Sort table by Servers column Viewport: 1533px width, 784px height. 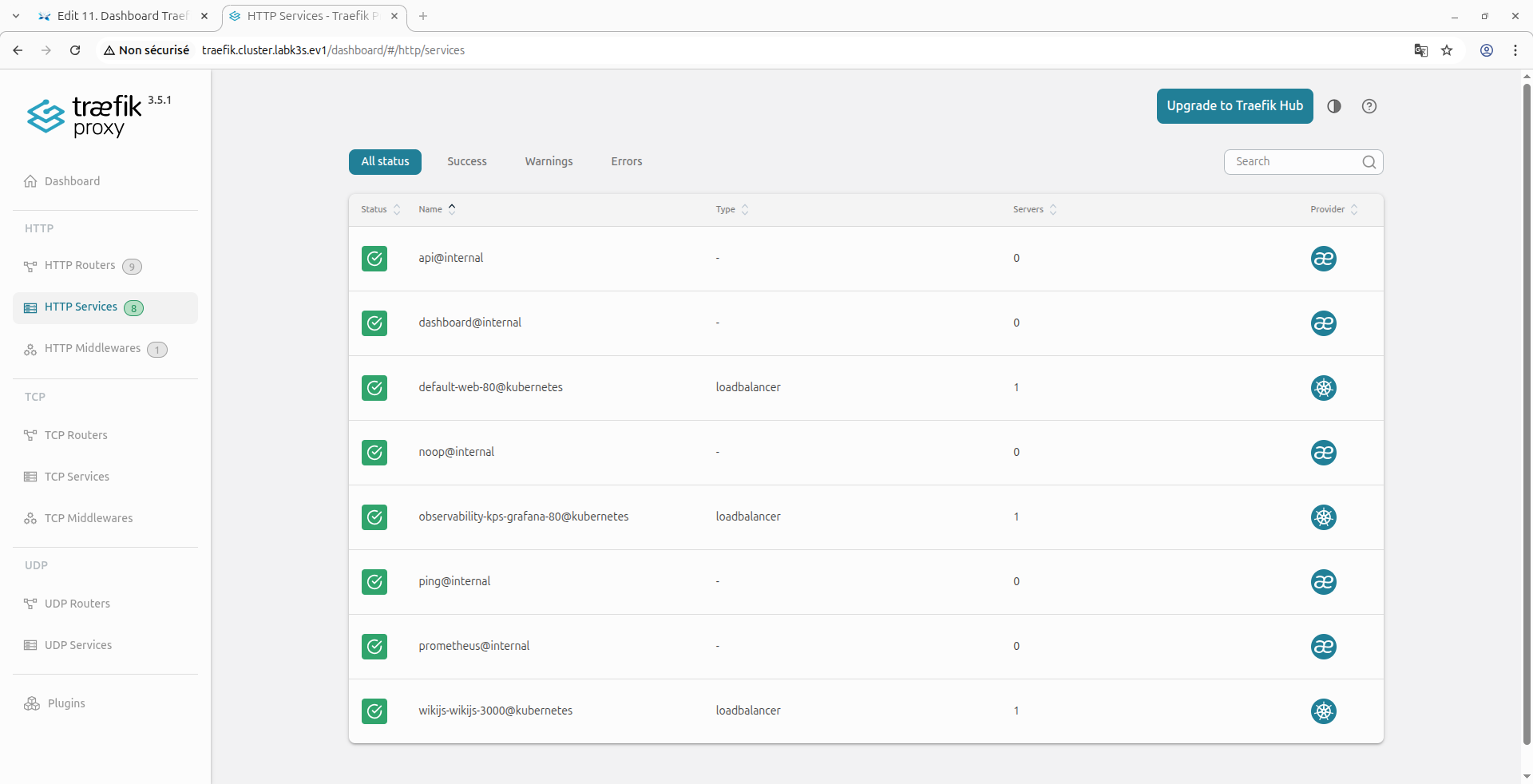click(x=1035, y=209)
